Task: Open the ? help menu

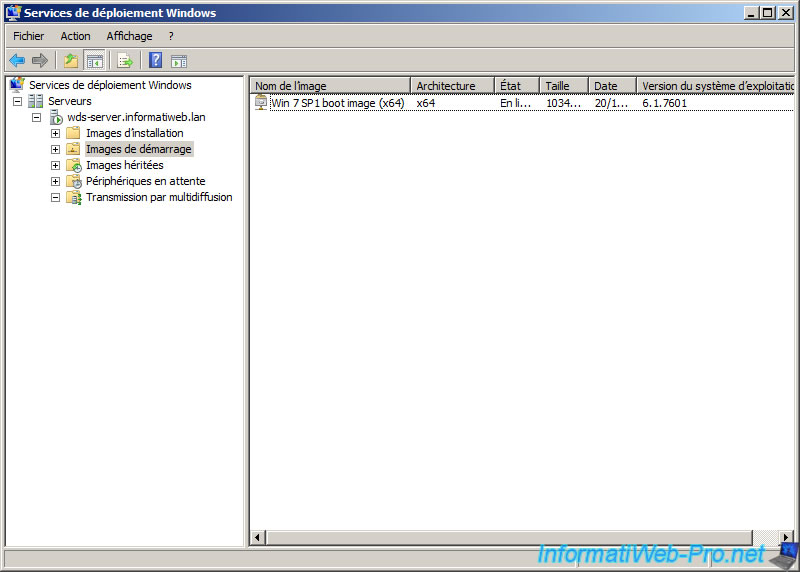Action: 171,36
